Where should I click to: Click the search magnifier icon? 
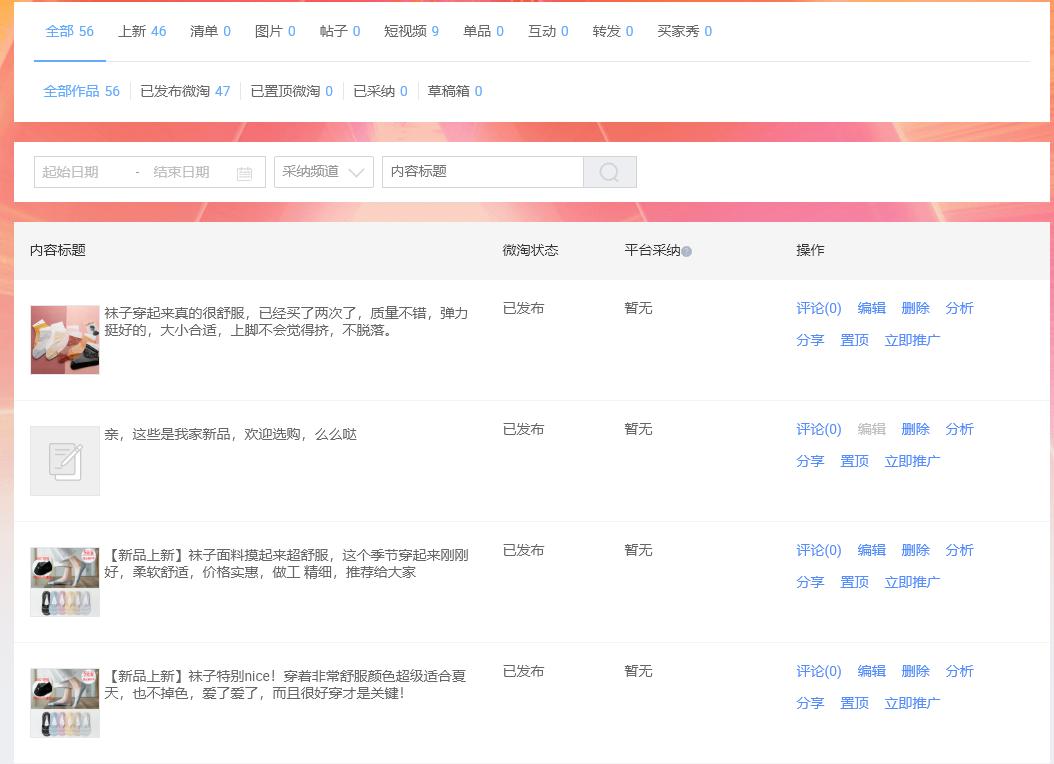(609, 171)
